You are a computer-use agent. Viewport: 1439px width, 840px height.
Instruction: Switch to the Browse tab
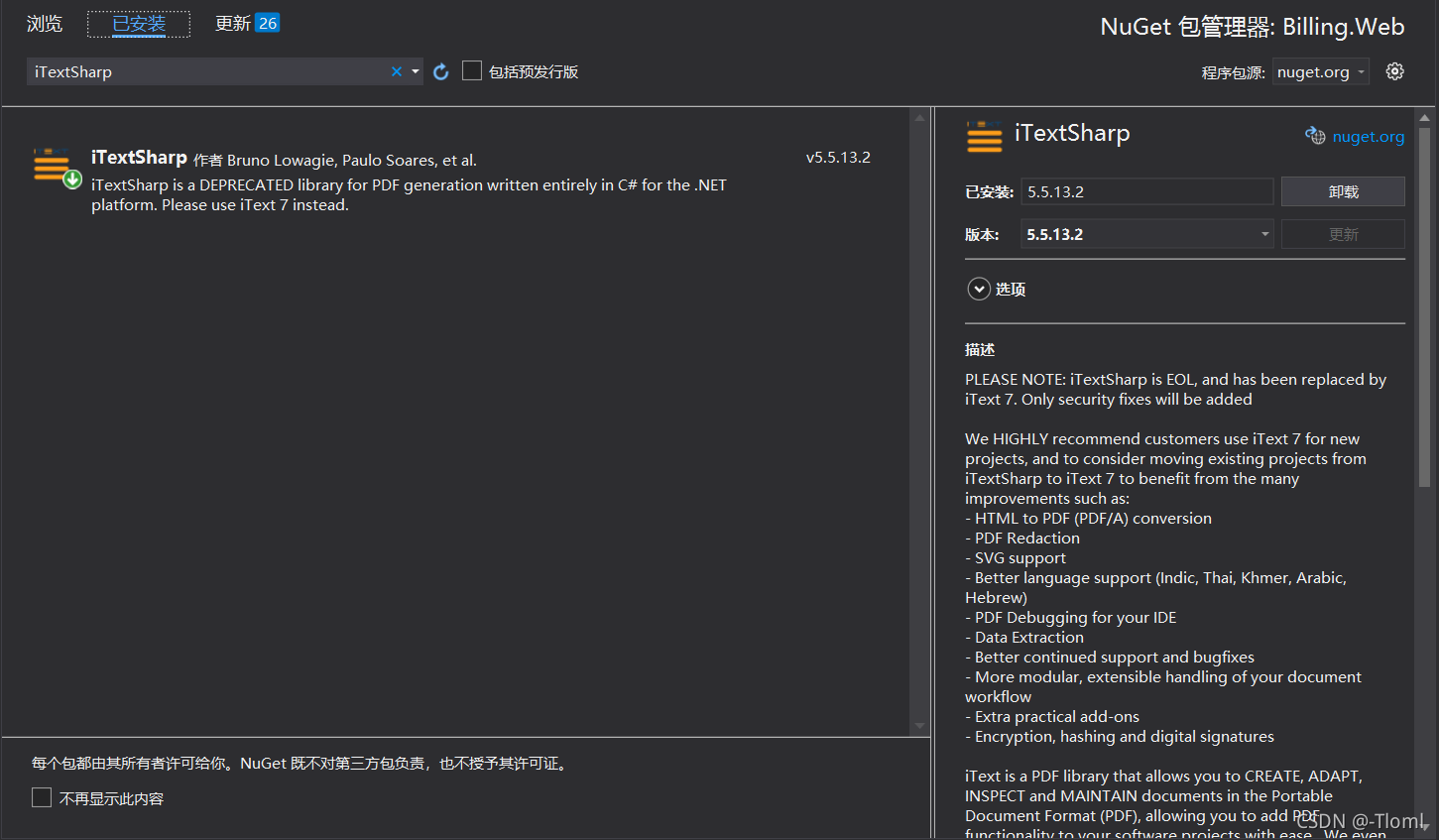tap(45, 23)
